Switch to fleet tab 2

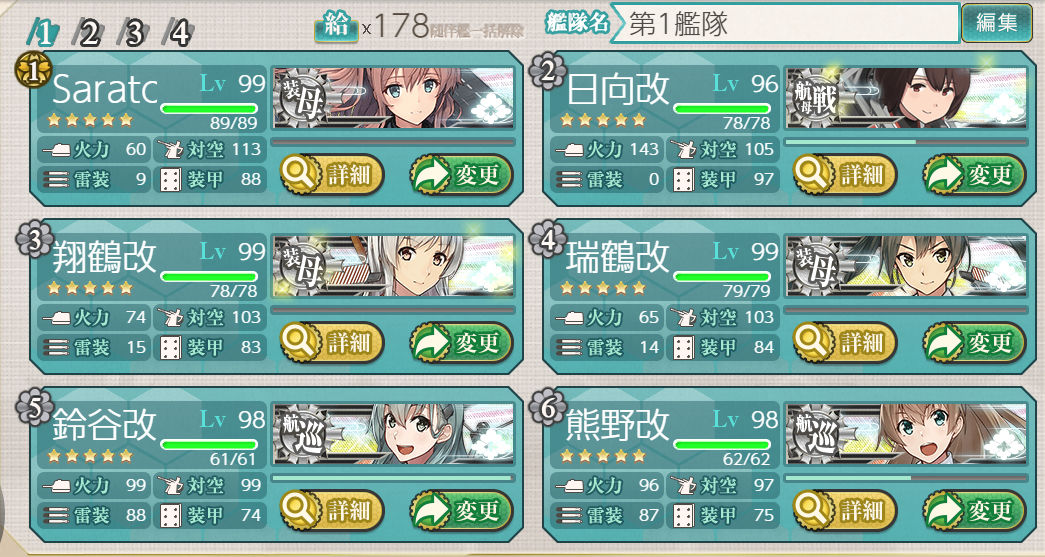point(87,33)
